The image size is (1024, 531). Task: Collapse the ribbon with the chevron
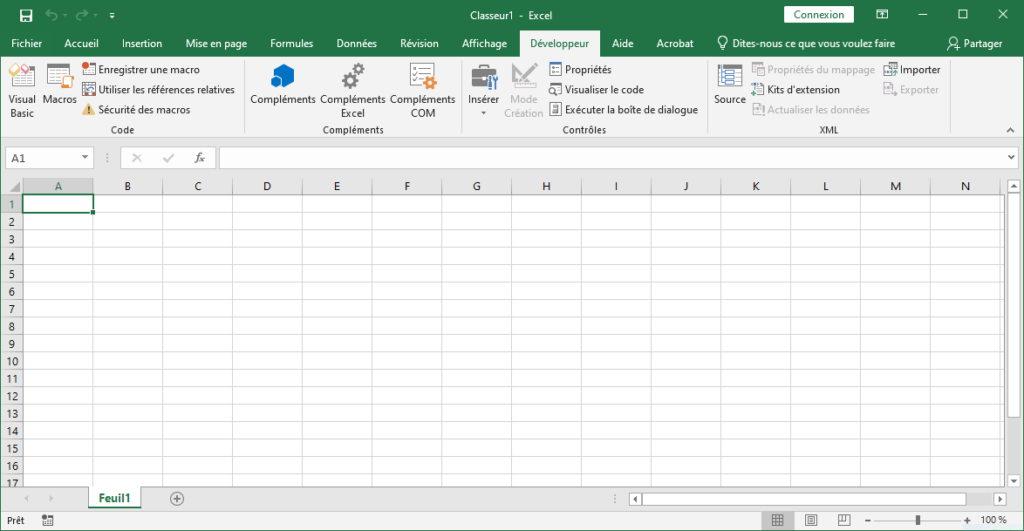tap(1010, 130)
